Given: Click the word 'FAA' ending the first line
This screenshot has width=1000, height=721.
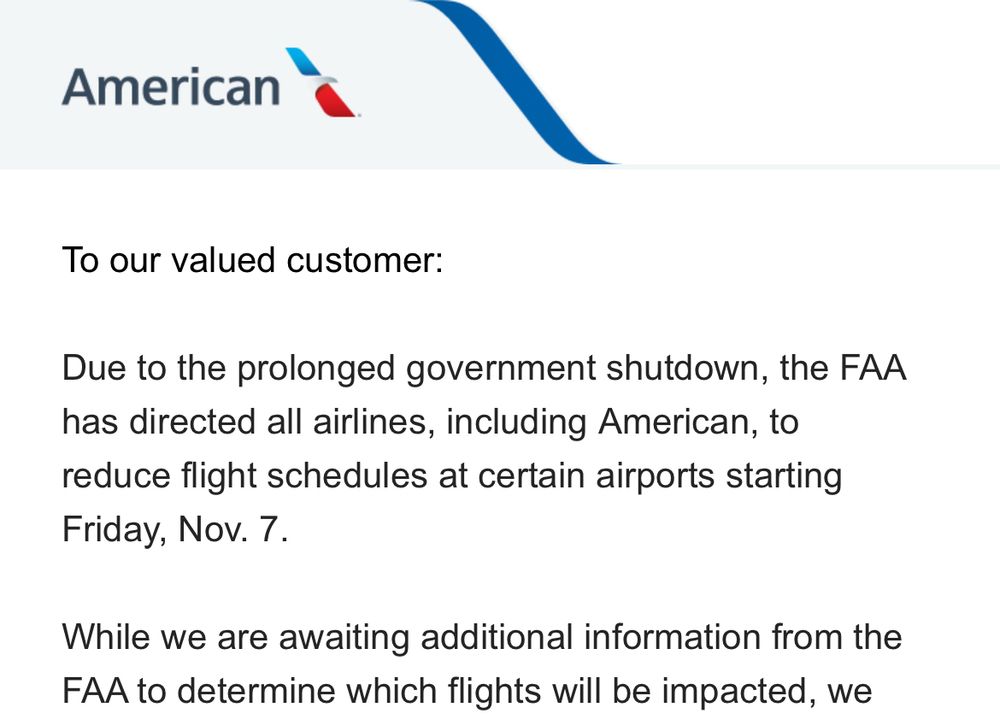Looking at the screenshot, I should click(873, 368).
